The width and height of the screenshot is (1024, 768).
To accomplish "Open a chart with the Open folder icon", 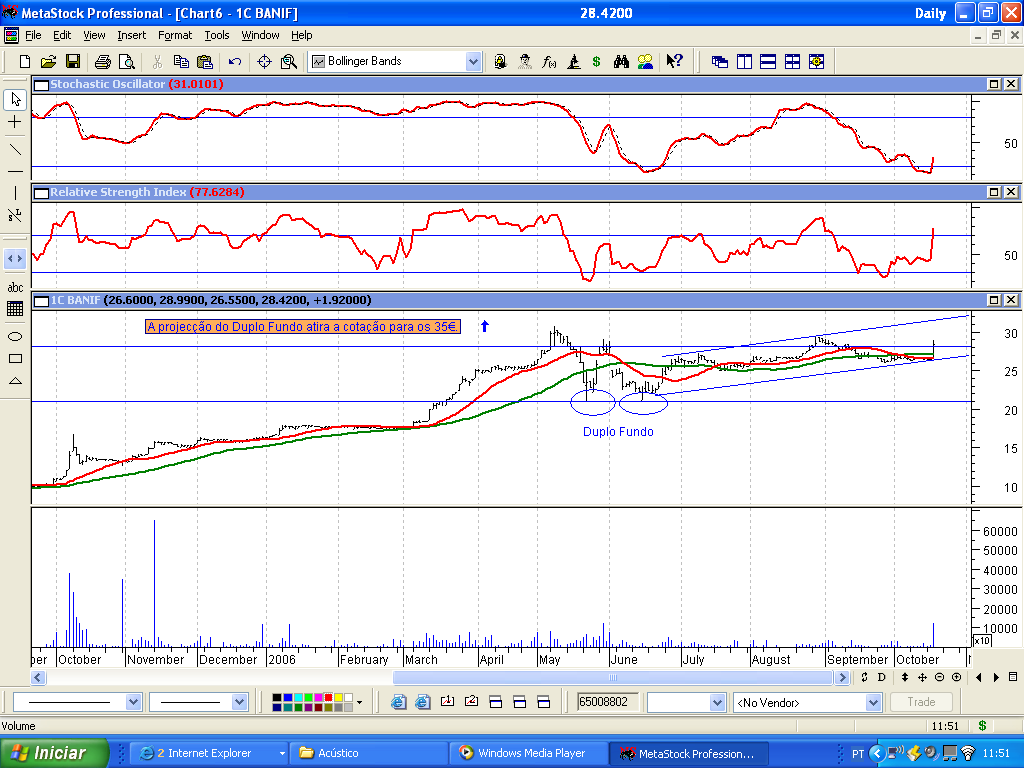I will coord(47,61).
